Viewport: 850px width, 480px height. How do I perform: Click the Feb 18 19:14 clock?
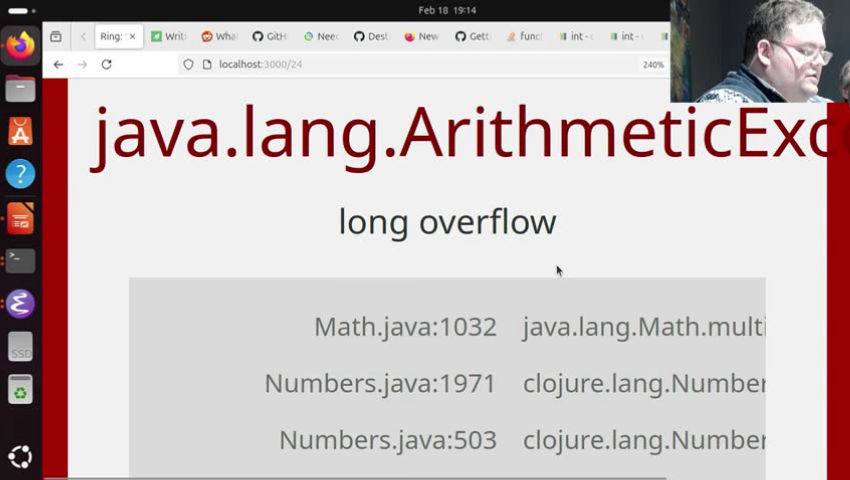(447, 10)
